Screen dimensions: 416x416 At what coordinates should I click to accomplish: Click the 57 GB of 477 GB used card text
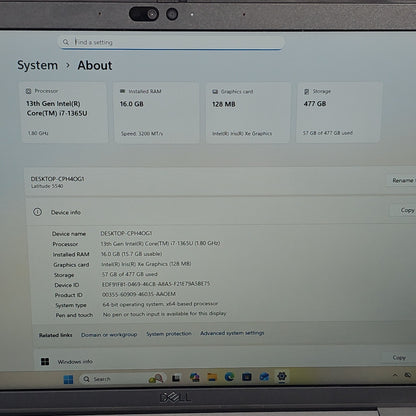pyautogui.click(x=328, y=133)
